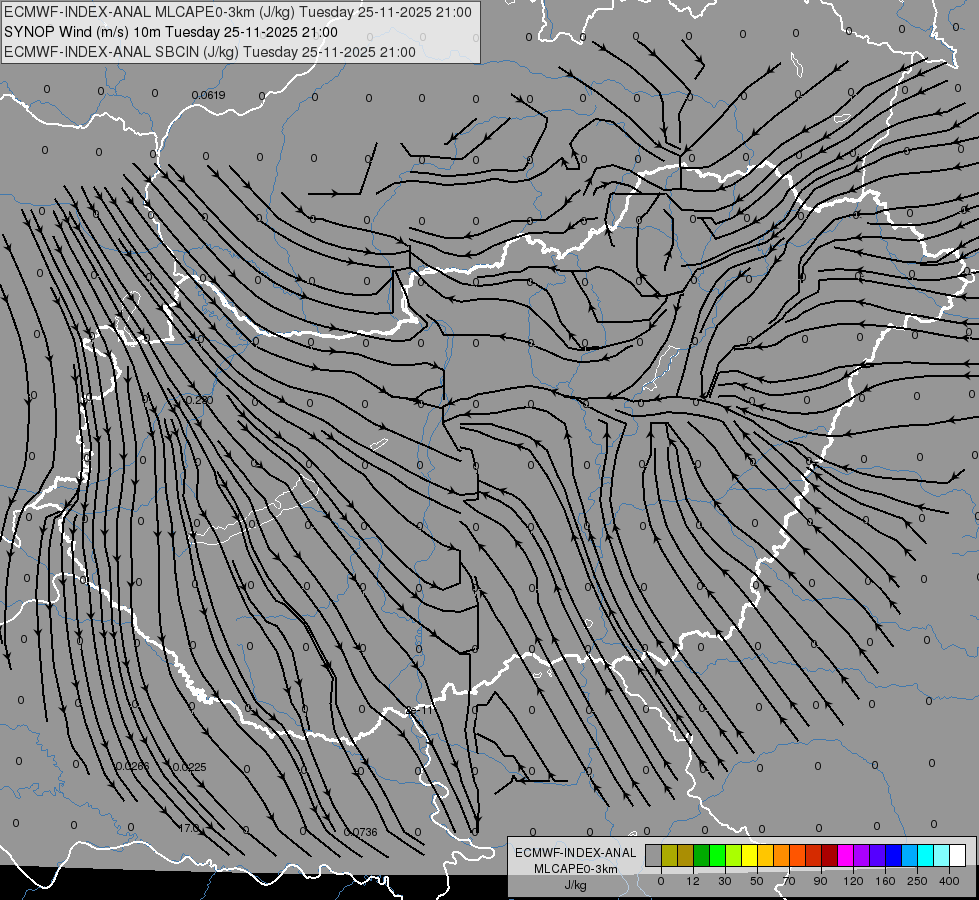Click the legend tick label 90

point(820,881)
